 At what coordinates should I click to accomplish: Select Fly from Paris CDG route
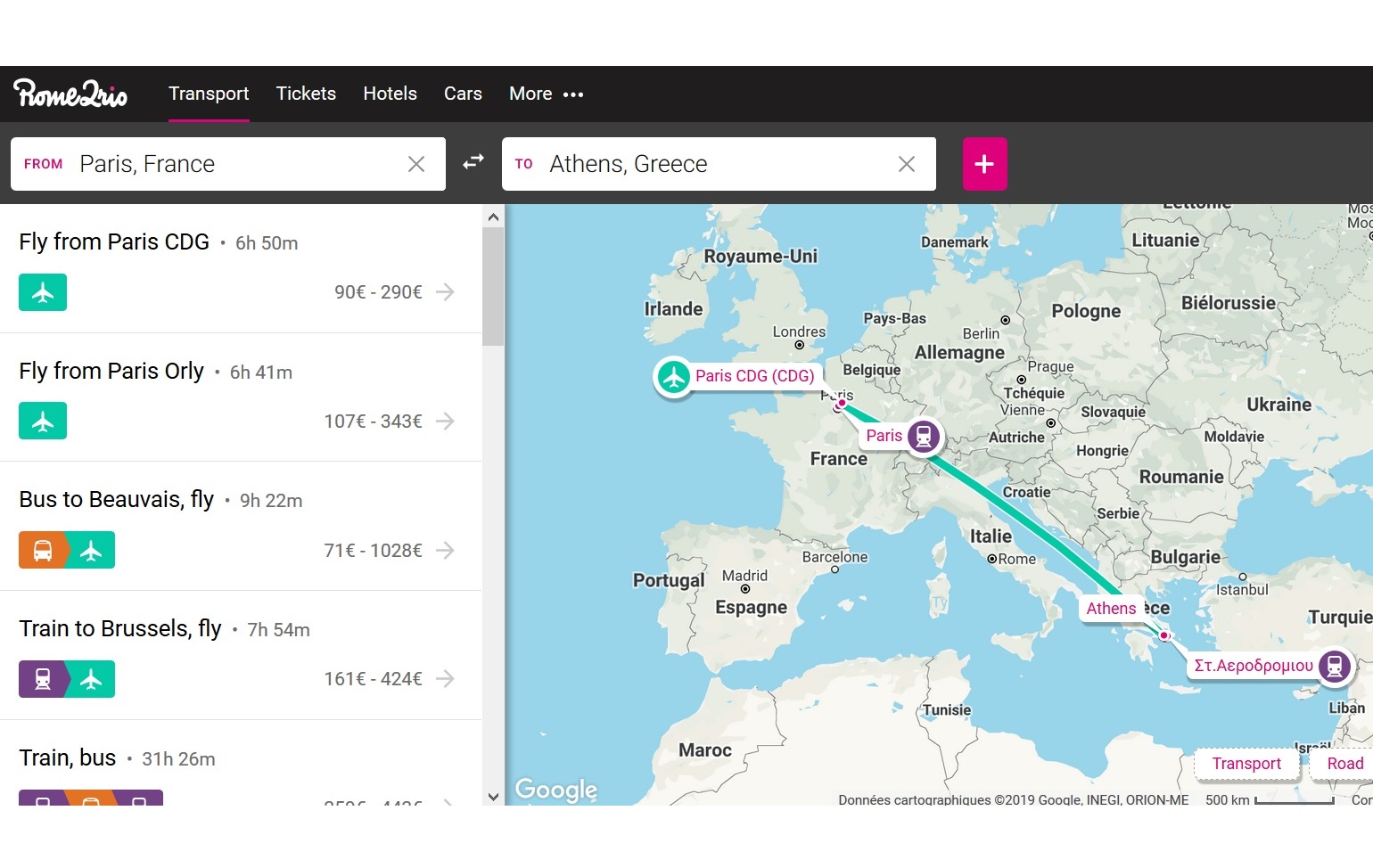click(x=241, y=268)
